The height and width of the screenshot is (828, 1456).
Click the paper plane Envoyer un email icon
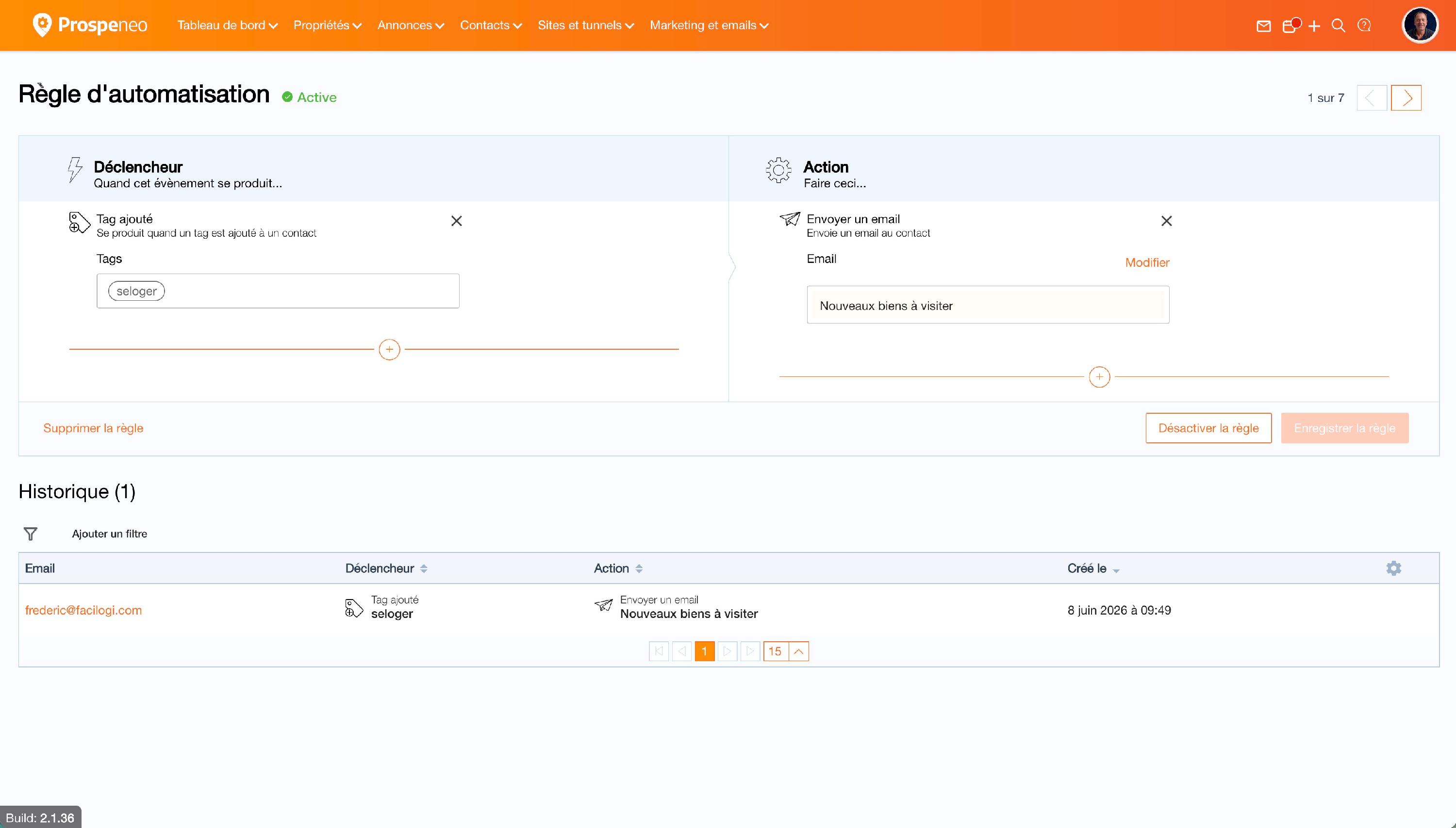pyautogui.click(x=790, y=219)
